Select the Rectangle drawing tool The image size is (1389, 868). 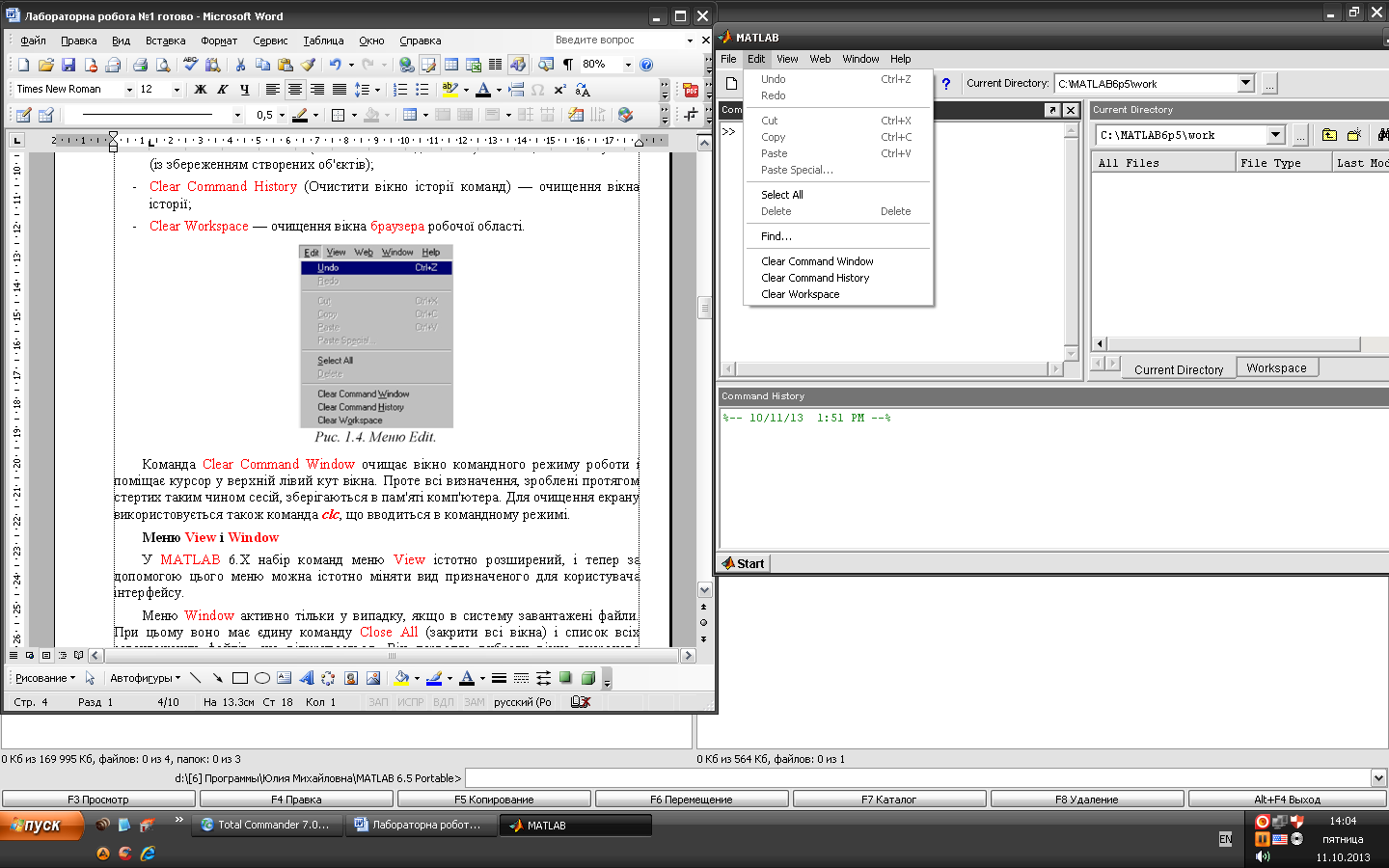pos(240,678)
